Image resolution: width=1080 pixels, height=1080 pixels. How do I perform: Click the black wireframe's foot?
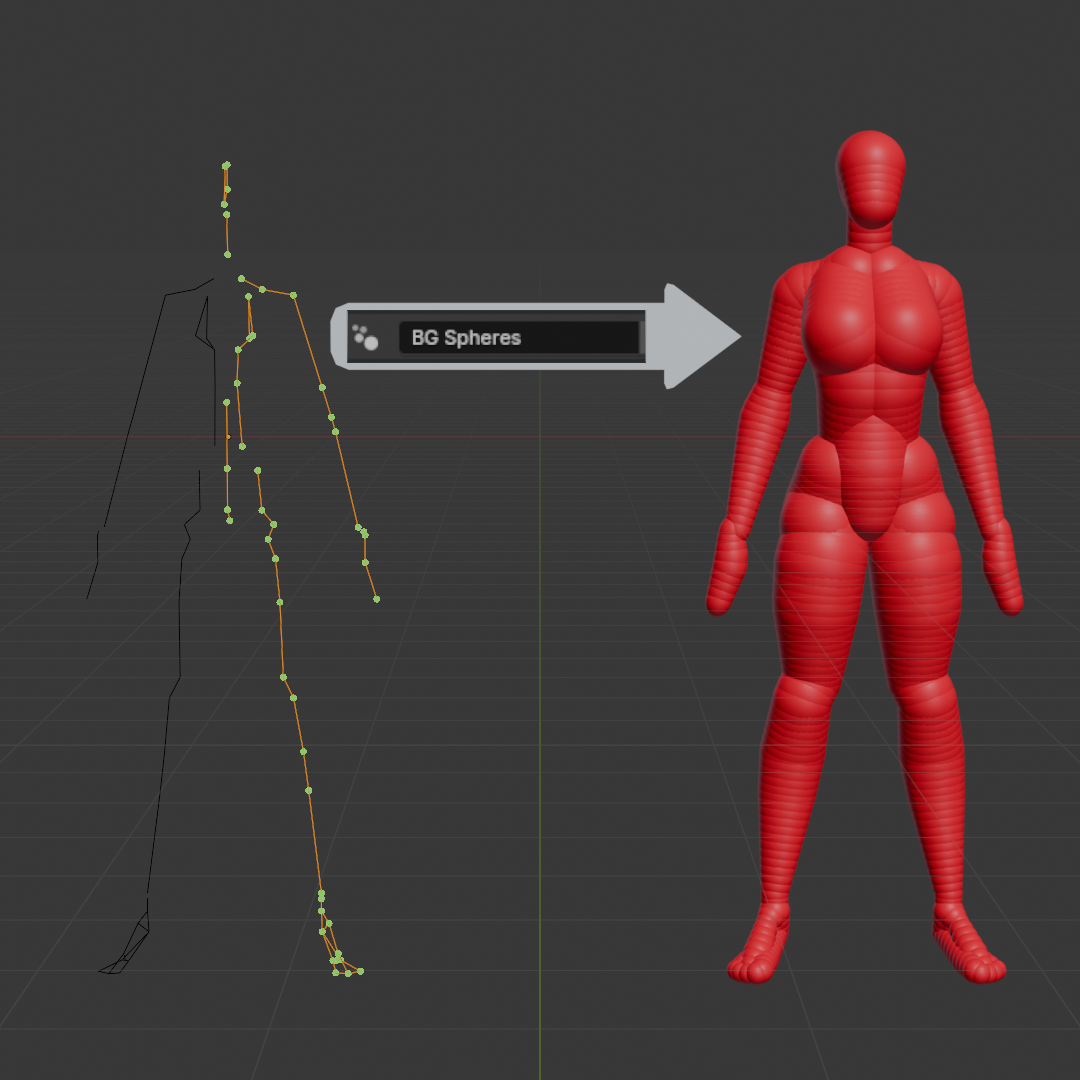(124, 945)
